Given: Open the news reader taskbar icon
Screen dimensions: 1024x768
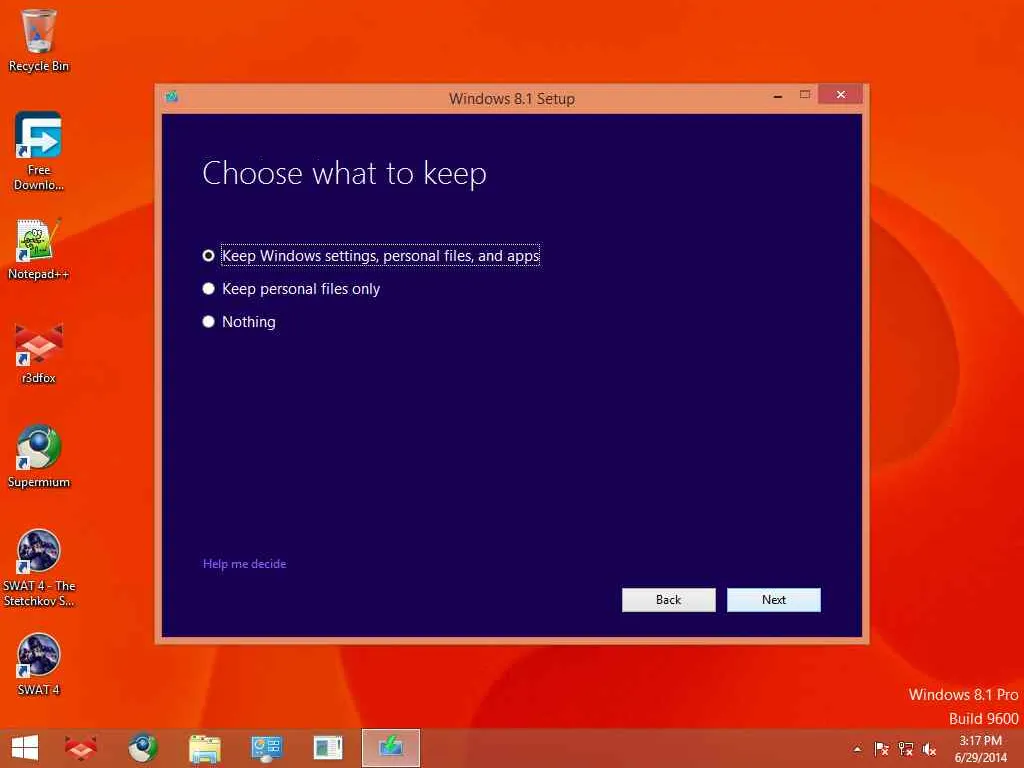Looking at the screenshot, I should (328, 748).
